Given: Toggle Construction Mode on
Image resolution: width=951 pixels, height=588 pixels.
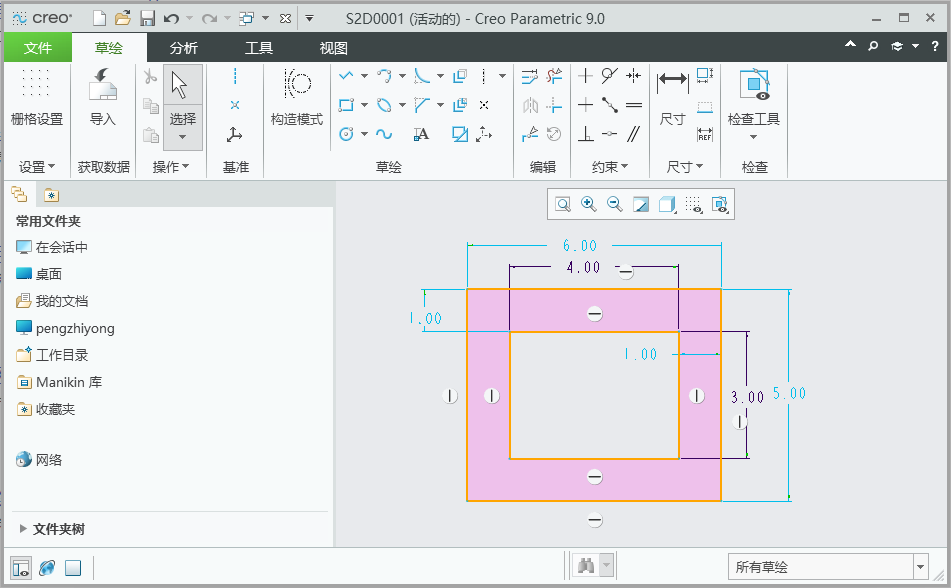Looking at the screenshot, I should (x=297, y=97).
